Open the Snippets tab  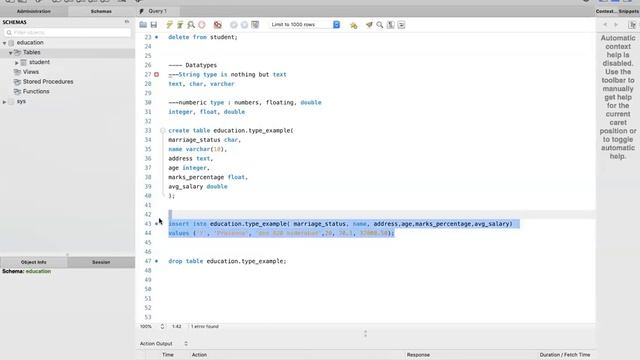628,11
